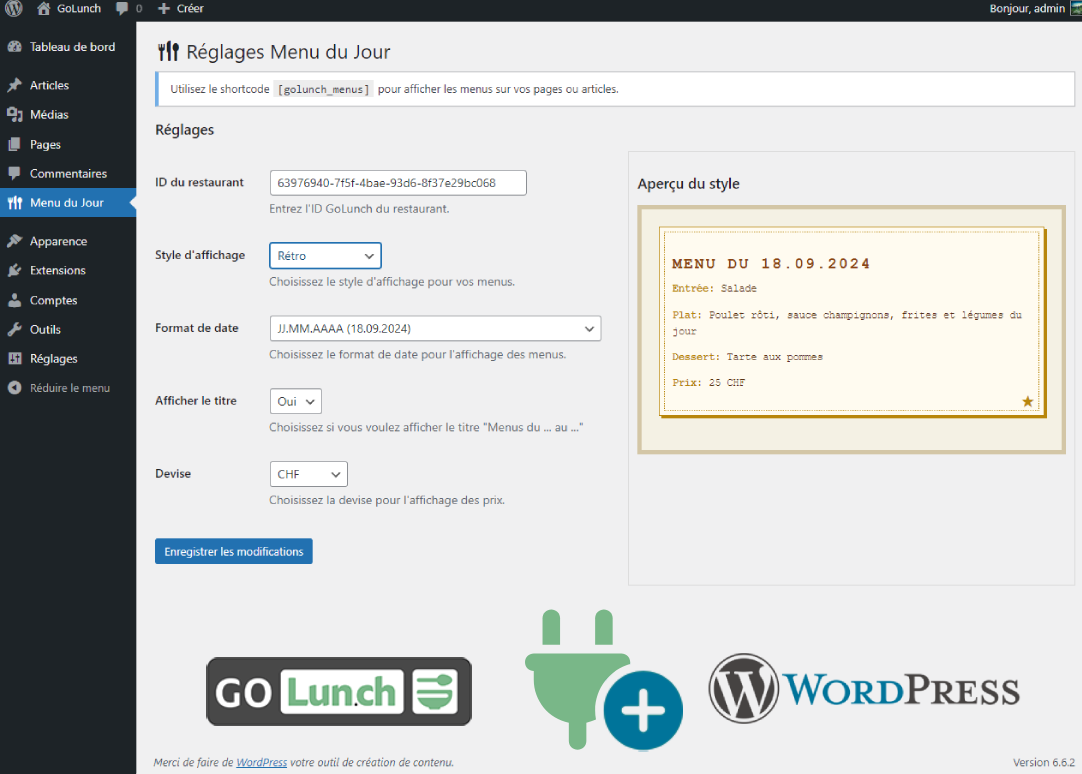Click the Commentaires speech bubble icon
Viewport: 1082px width, 774px height.
coord(14,173)
